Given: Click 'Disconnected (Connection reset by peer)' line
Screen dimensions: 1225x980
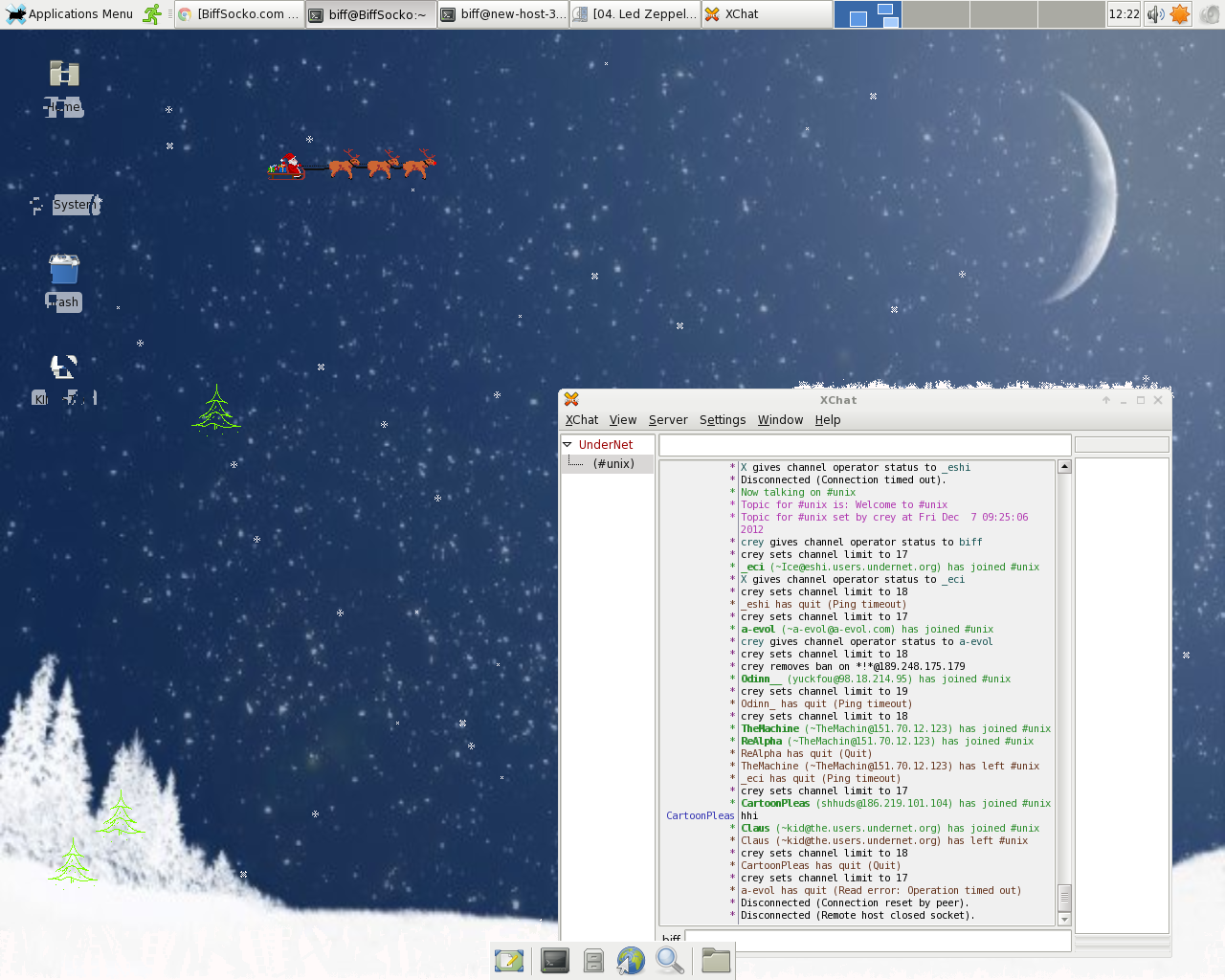Looking at the screenshot, I should [x=855, y=903].
